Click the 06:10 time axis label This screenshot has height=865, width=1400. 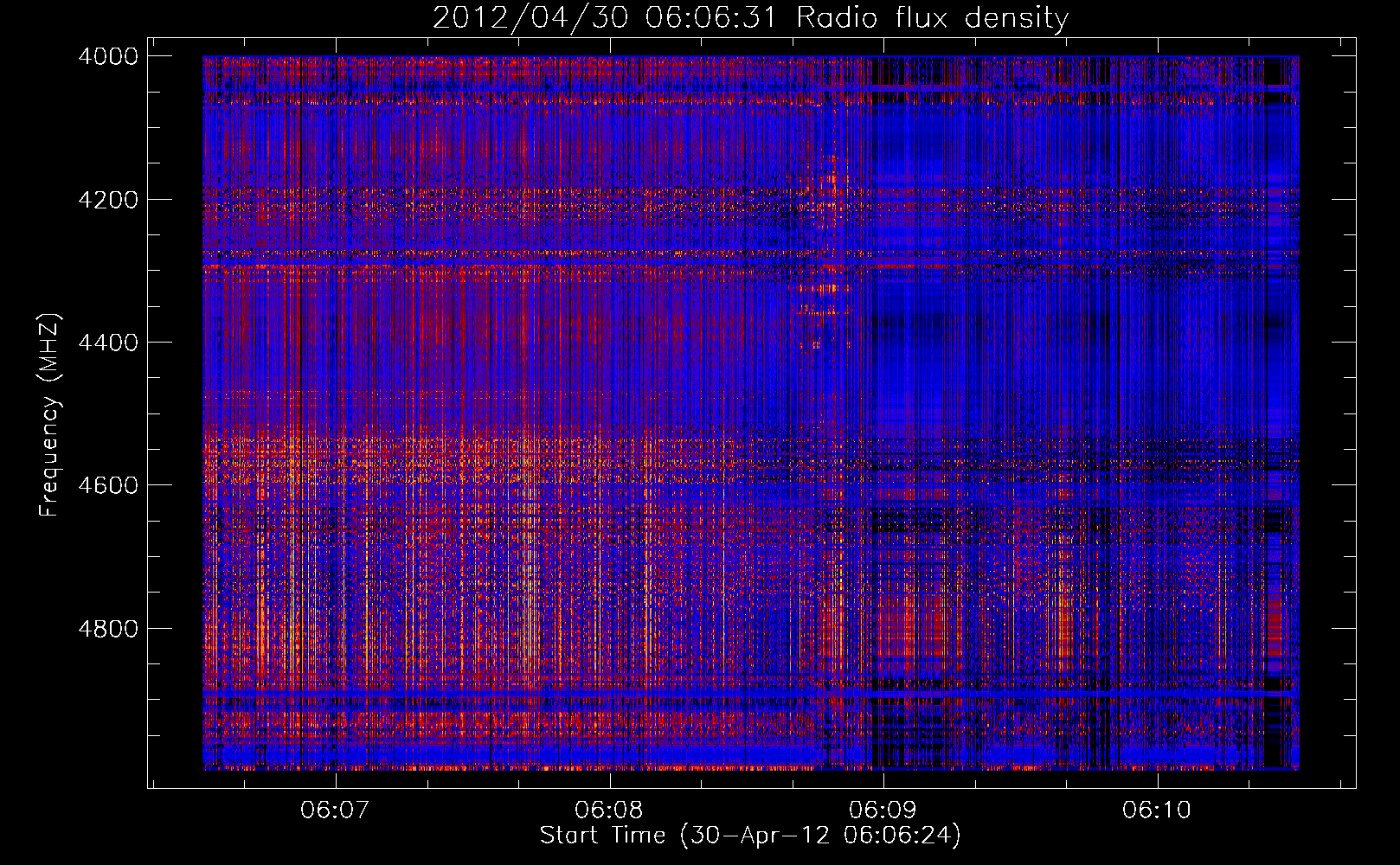click(1157, 811)
